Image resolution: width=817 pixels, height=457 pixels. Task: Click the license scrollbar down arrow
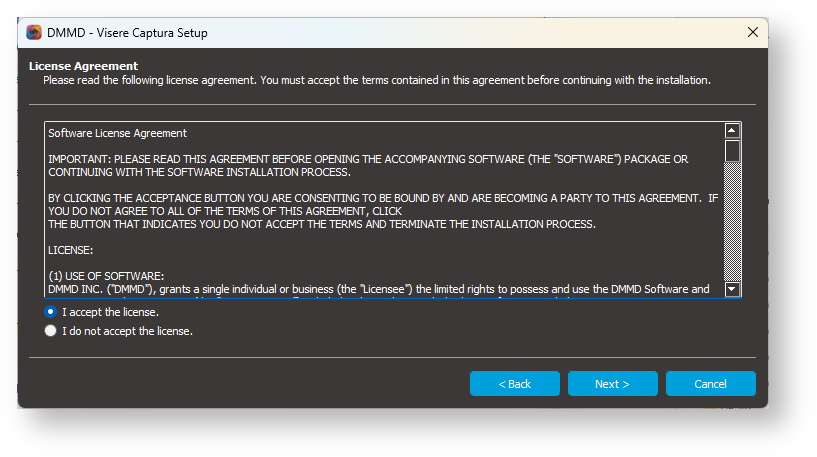tap(732, 289)
